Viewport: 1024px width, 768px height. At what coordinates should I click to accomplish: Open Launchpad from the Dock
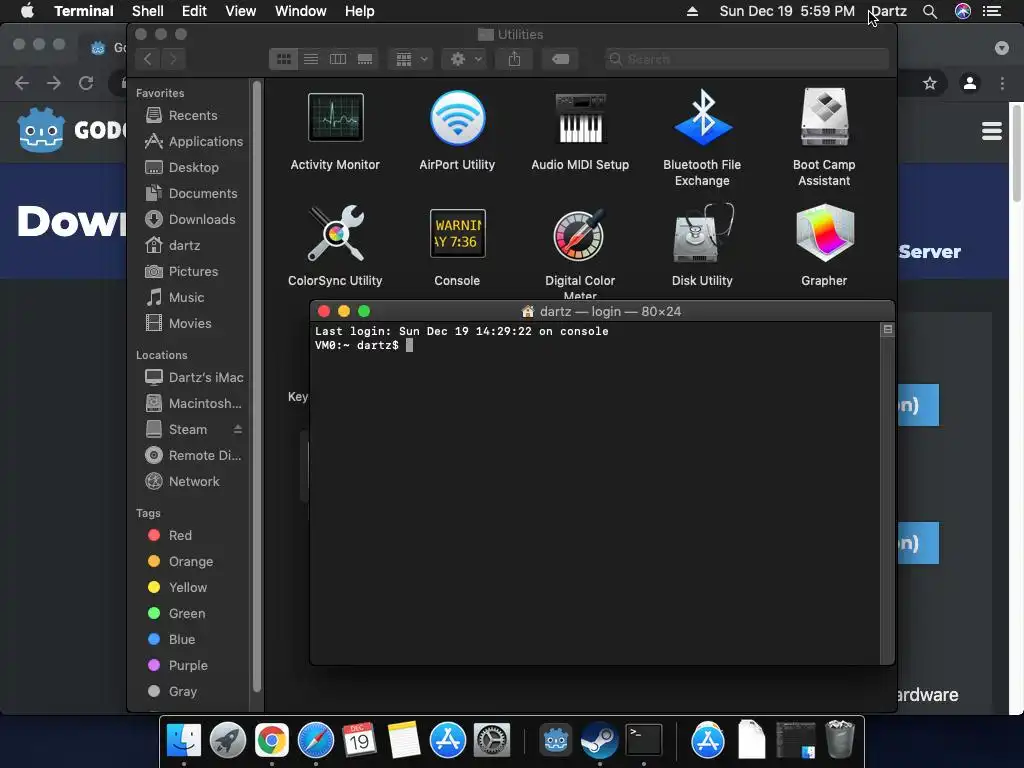pyautogui.click(x=227, y=741)
